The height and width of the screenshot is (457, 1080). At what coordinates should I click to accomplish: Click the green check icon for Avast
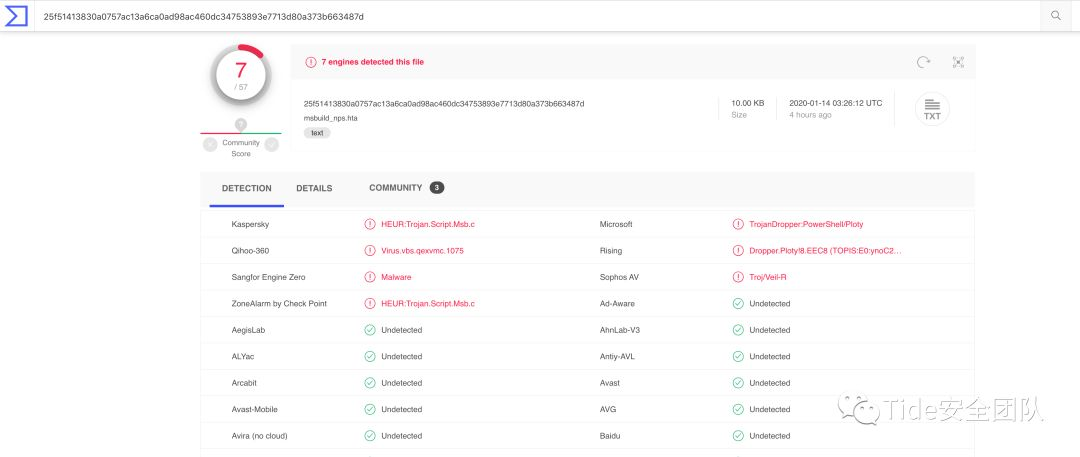point(738,383)
